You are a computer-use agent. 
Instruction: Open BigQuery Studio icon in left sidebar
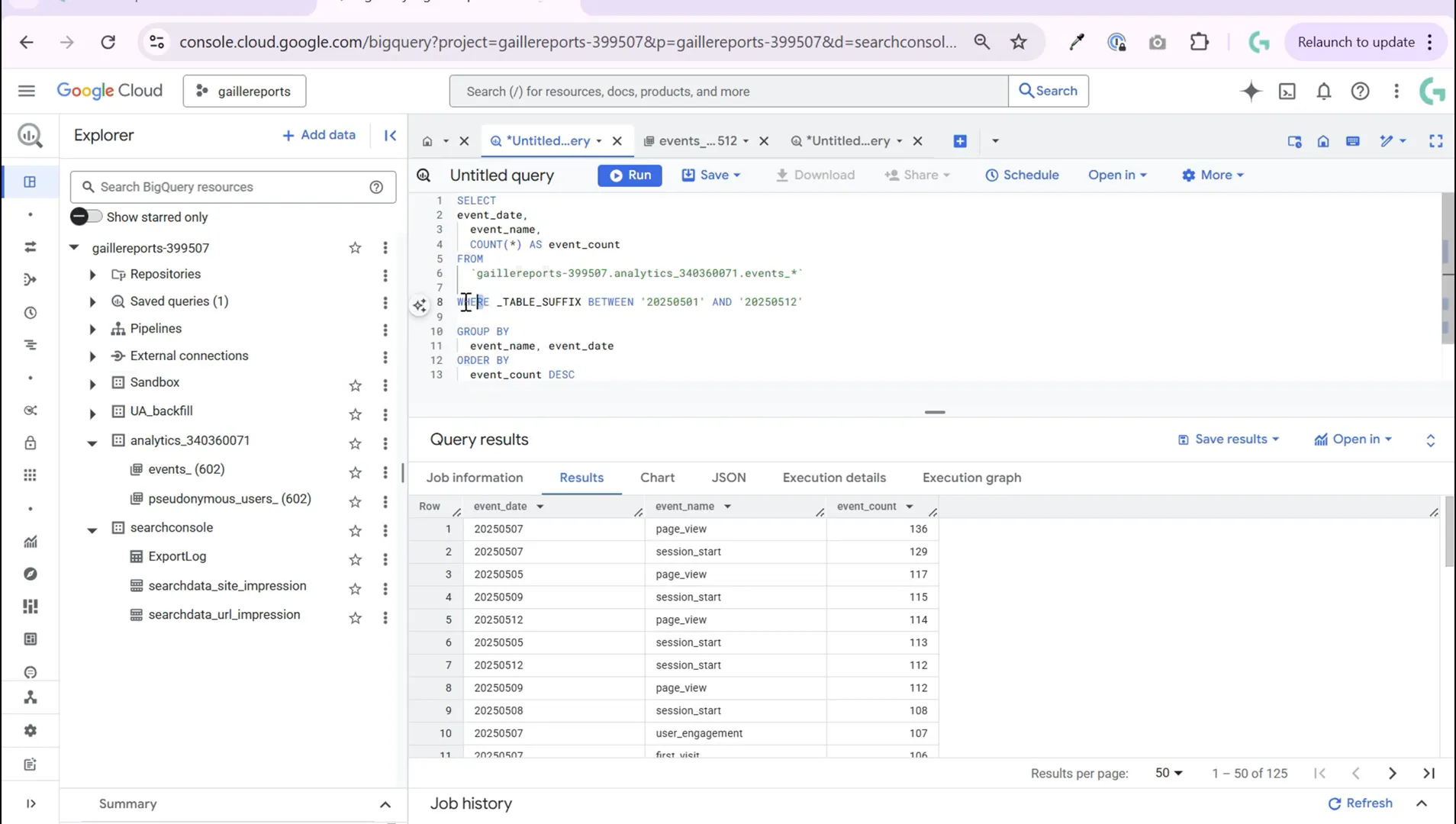(30, 182)
